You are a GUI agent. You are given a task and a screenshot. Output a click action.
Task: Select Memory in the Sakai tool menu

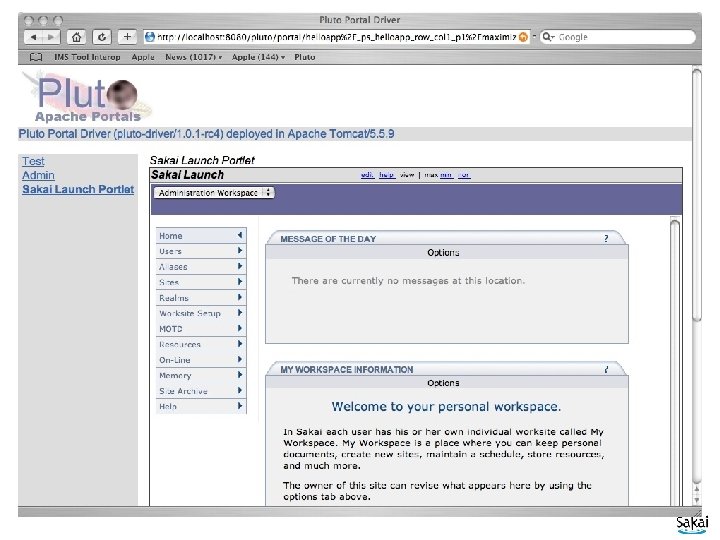[x=201, y=375]
